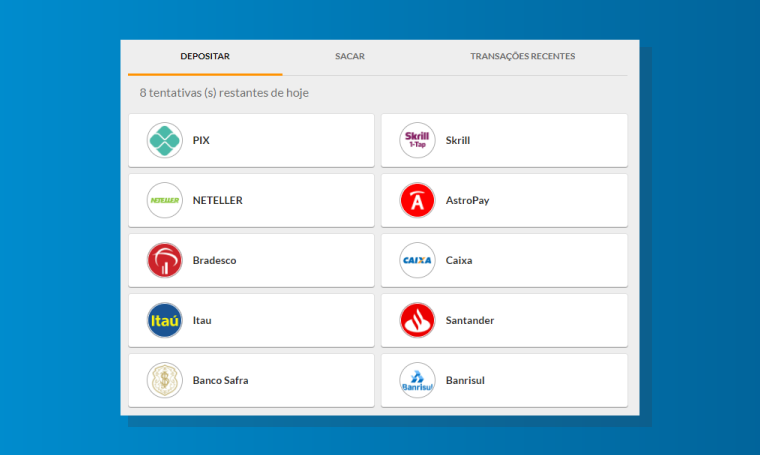760x455 pixels.
Task: Select the NETELLER label text
Action: [218, 201]
